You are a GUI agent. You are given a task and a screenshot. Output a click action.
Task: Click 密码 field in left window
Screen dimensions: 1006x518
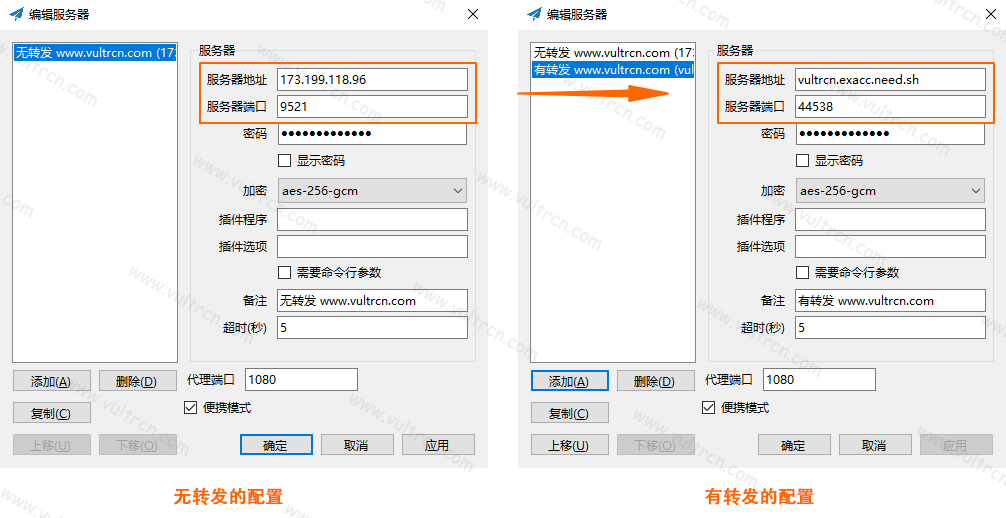(x=372, y=134)
